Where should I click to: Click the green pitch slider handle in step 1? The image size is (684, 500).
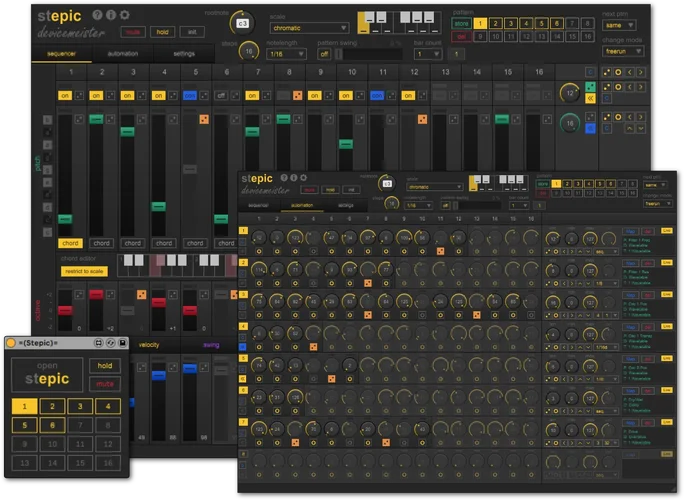[66, 219]
